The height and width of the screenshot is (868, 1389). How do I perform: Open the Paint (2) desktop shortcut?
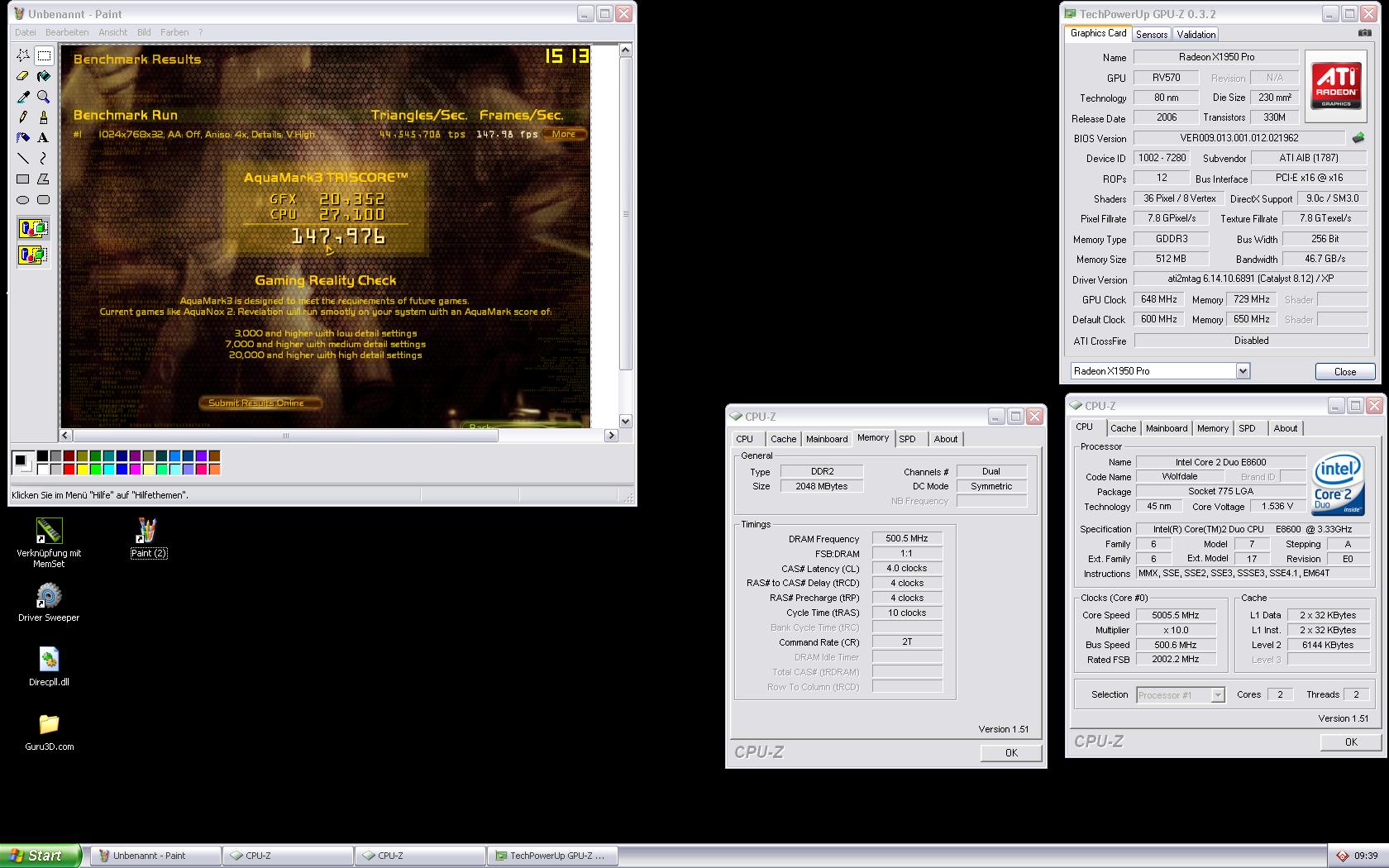pyautogui.click(x=148, y=538)
